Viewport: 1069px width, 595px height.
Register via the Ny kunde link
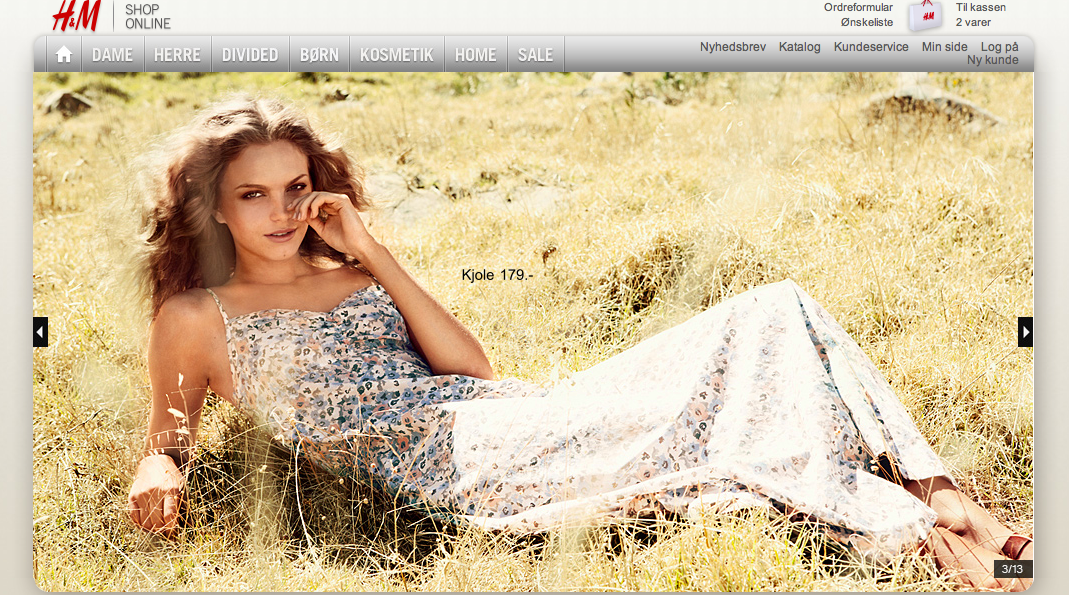[x=992, y=60]
